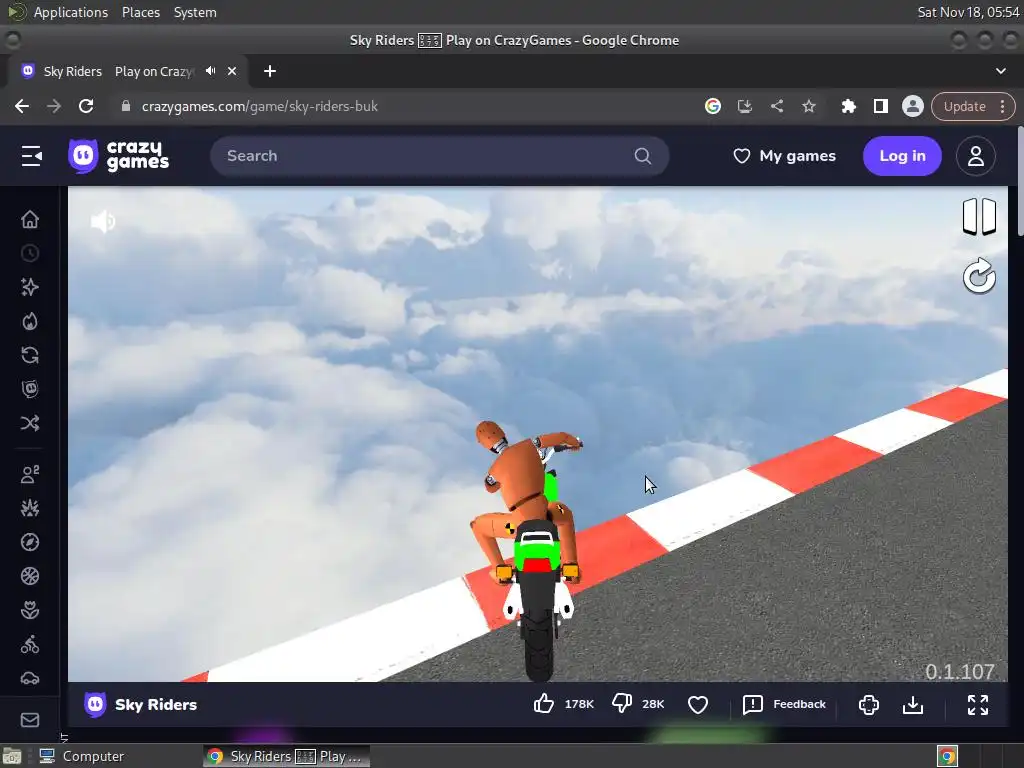Open Chrome three-dot menu

(x=1003, y=106)
